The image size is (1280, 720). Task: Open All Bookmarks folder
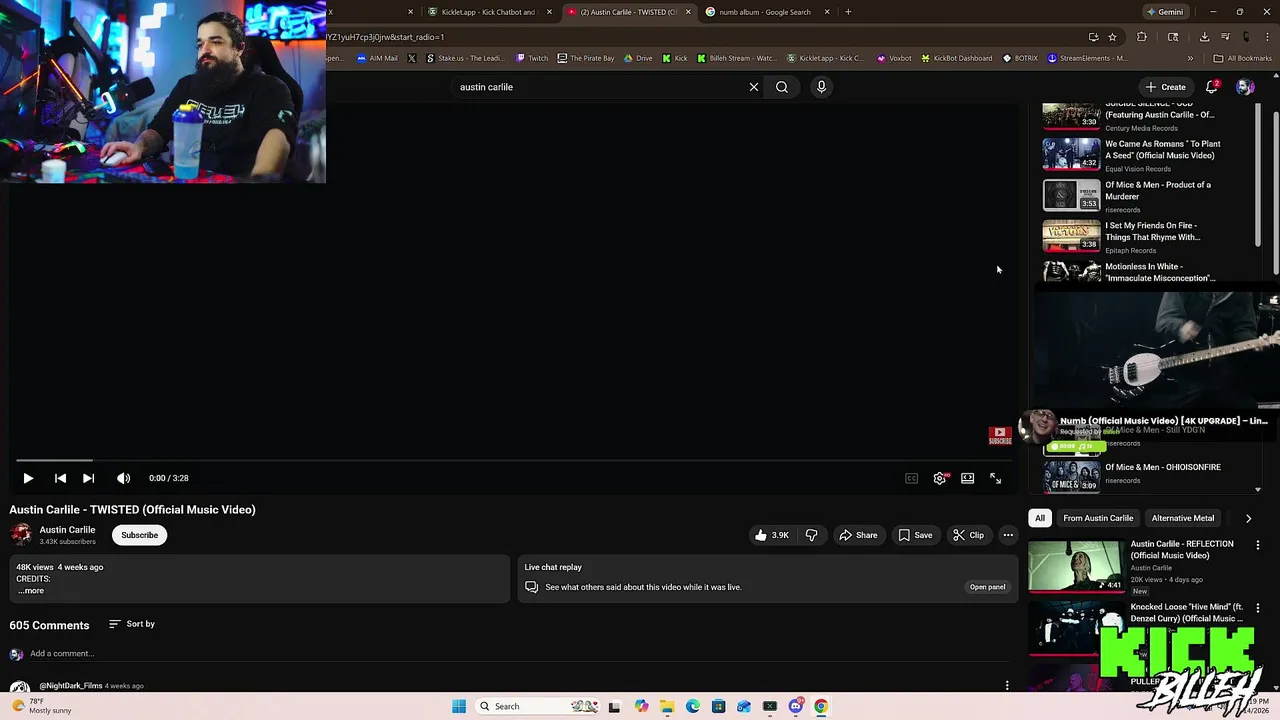tap(1242, 58)
